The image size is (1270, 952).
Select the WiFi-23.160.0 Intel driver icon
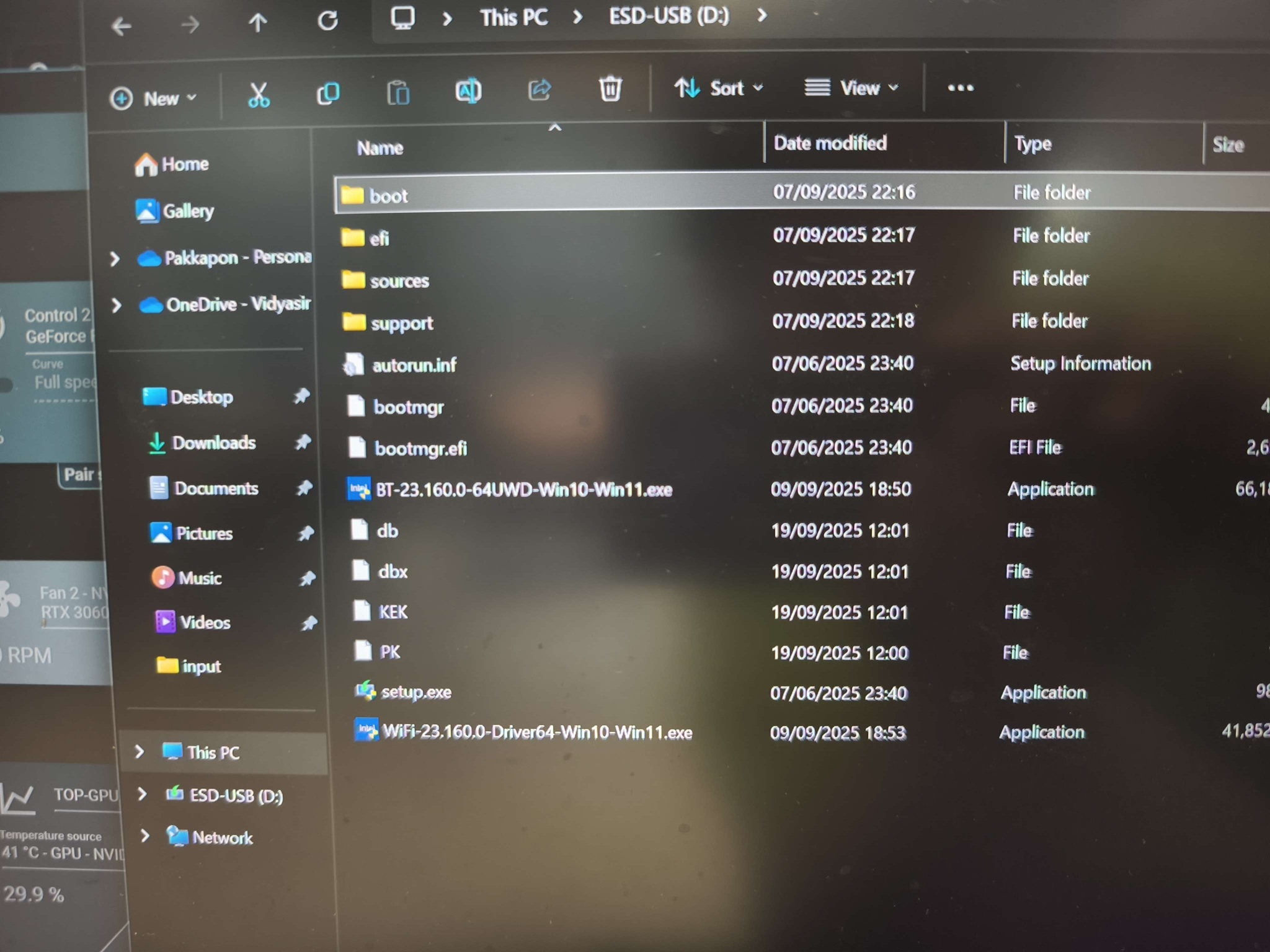click(x=366, y=730)
